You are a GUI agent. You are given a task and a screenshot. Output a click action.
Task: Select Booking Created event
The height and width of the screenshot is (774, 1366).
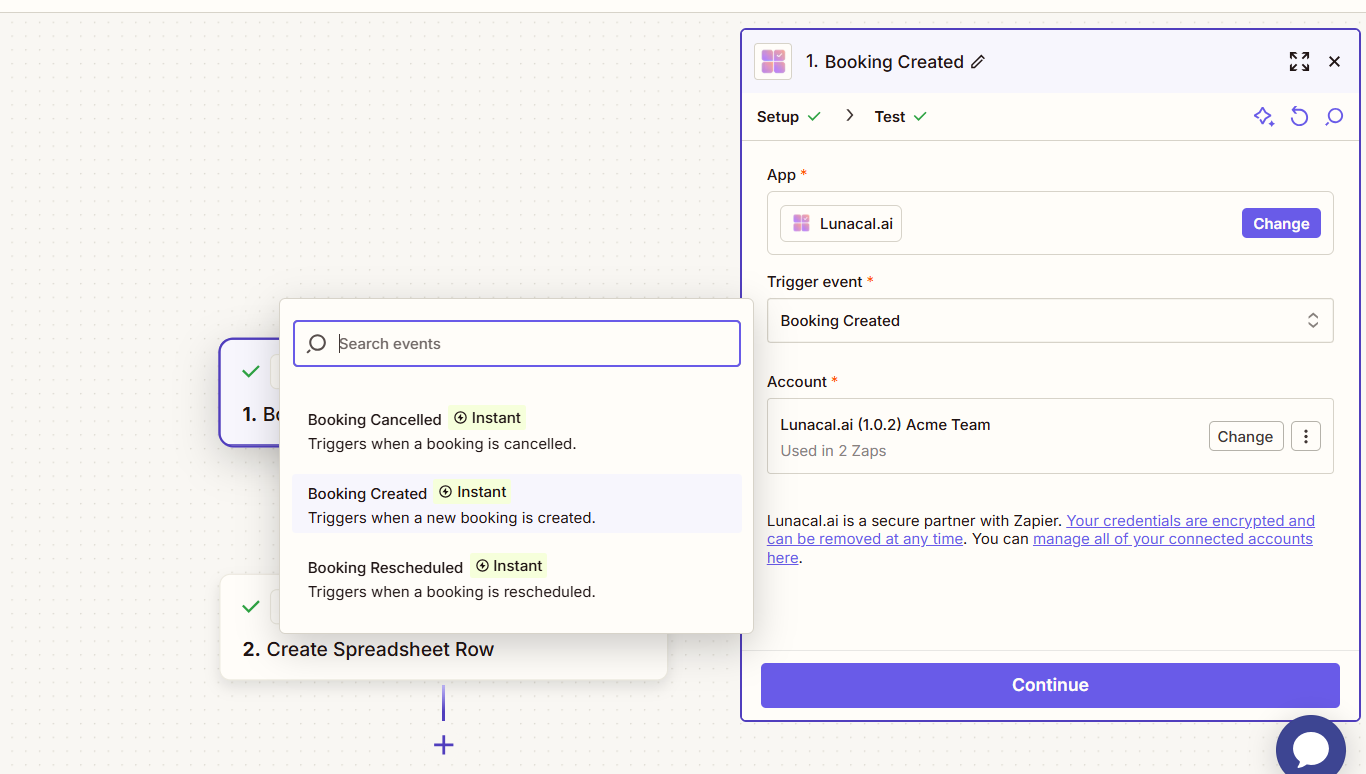517,504
